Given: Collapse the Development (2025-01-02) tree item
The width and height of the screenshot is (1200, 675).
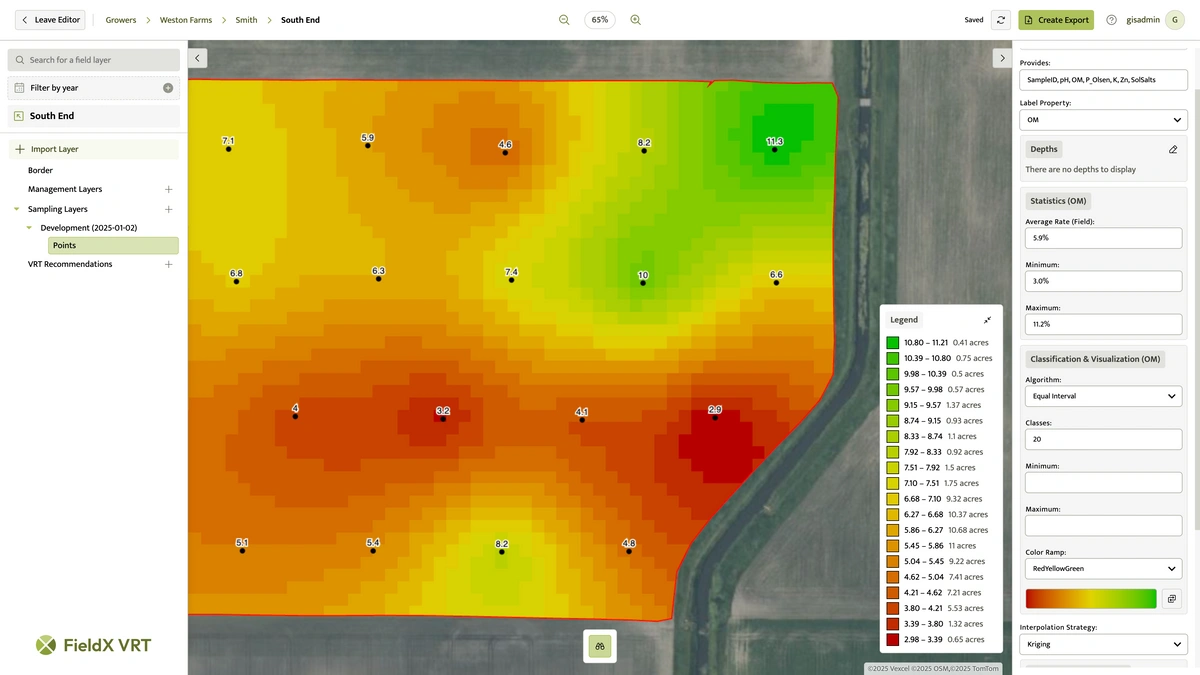Looking at the screenshot, I should pos(28,227).
